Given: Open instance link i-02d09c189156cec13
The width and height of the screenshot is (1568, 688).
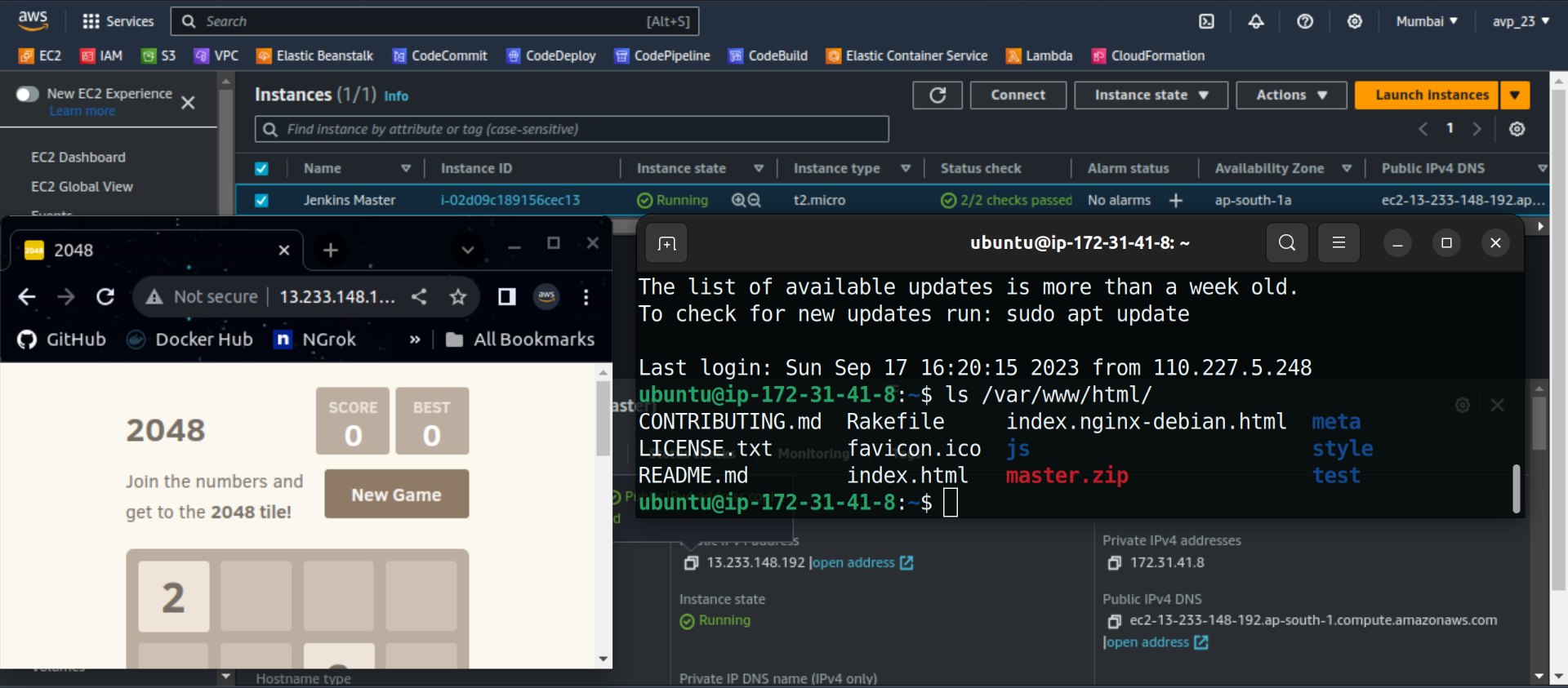Looking at the screenshot, I should click(x=510, y=200).
